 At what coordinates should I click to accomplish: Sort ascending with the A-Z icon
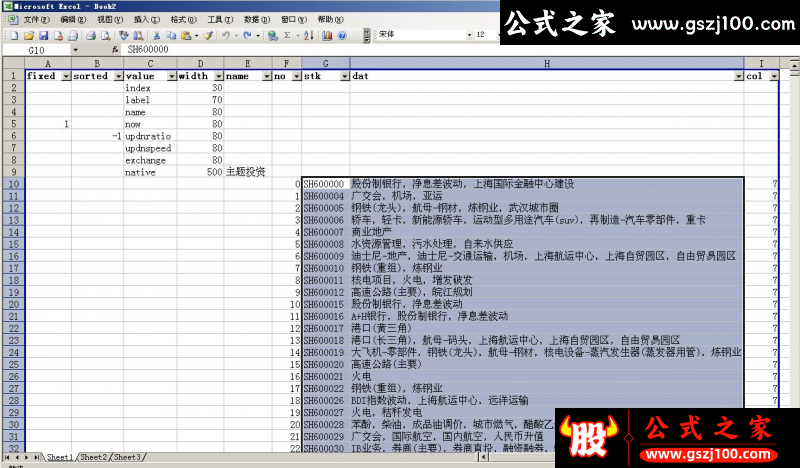pyautogui.click(x=309, y=35)
